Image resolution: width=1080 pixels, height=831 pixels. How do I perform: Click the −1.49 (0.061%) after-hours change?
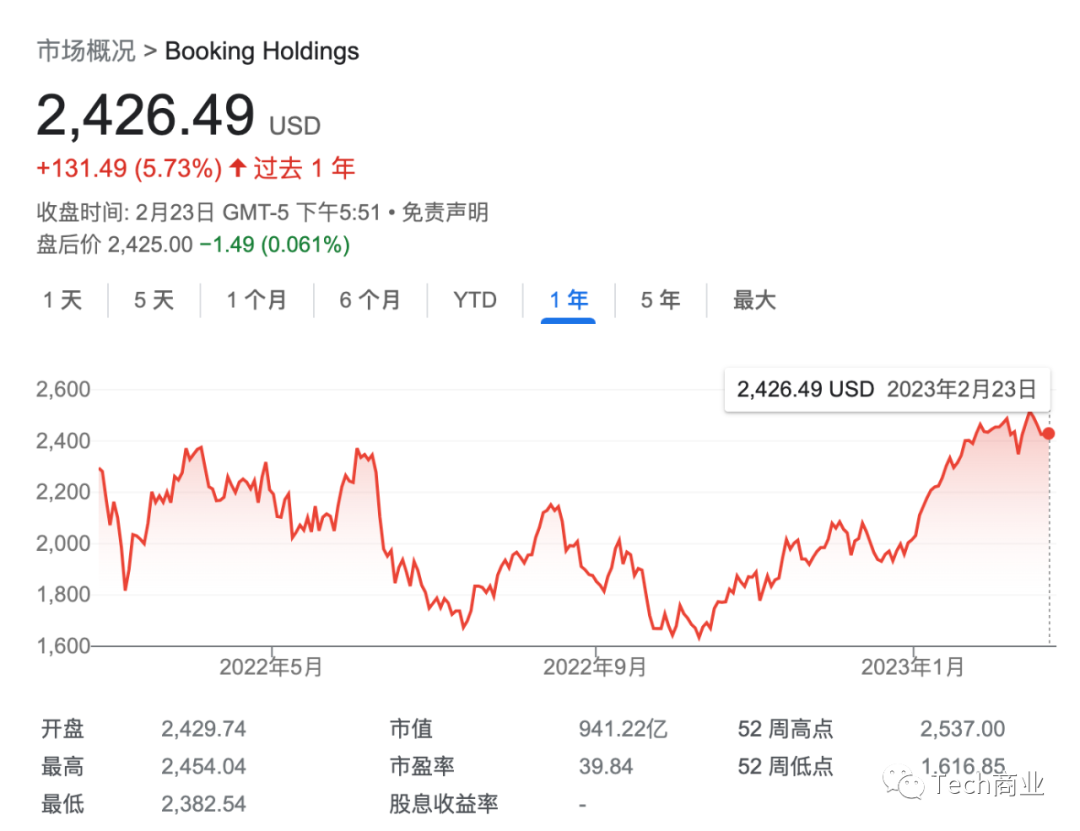coord(275,244)
